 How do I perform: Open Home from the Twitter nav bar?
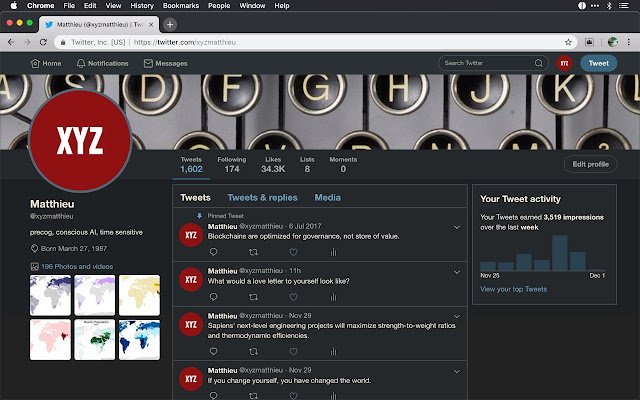point(46,63)
